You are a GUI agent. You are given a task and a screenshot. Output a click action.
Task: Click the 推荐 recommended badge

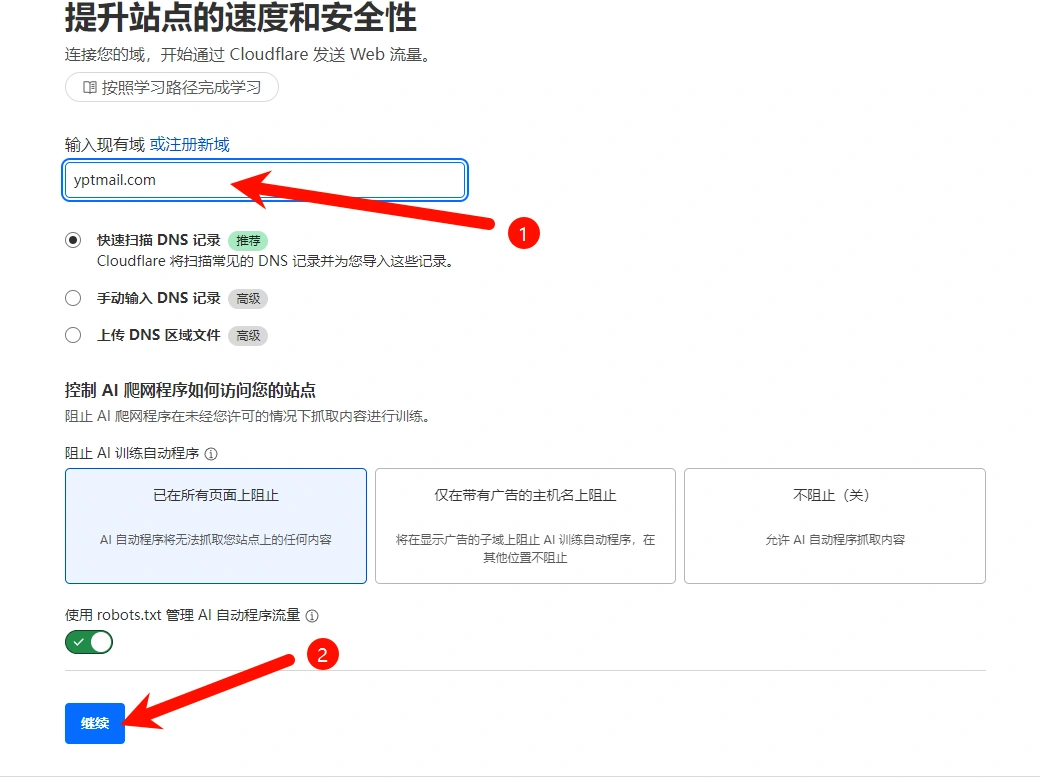(248, 241)
